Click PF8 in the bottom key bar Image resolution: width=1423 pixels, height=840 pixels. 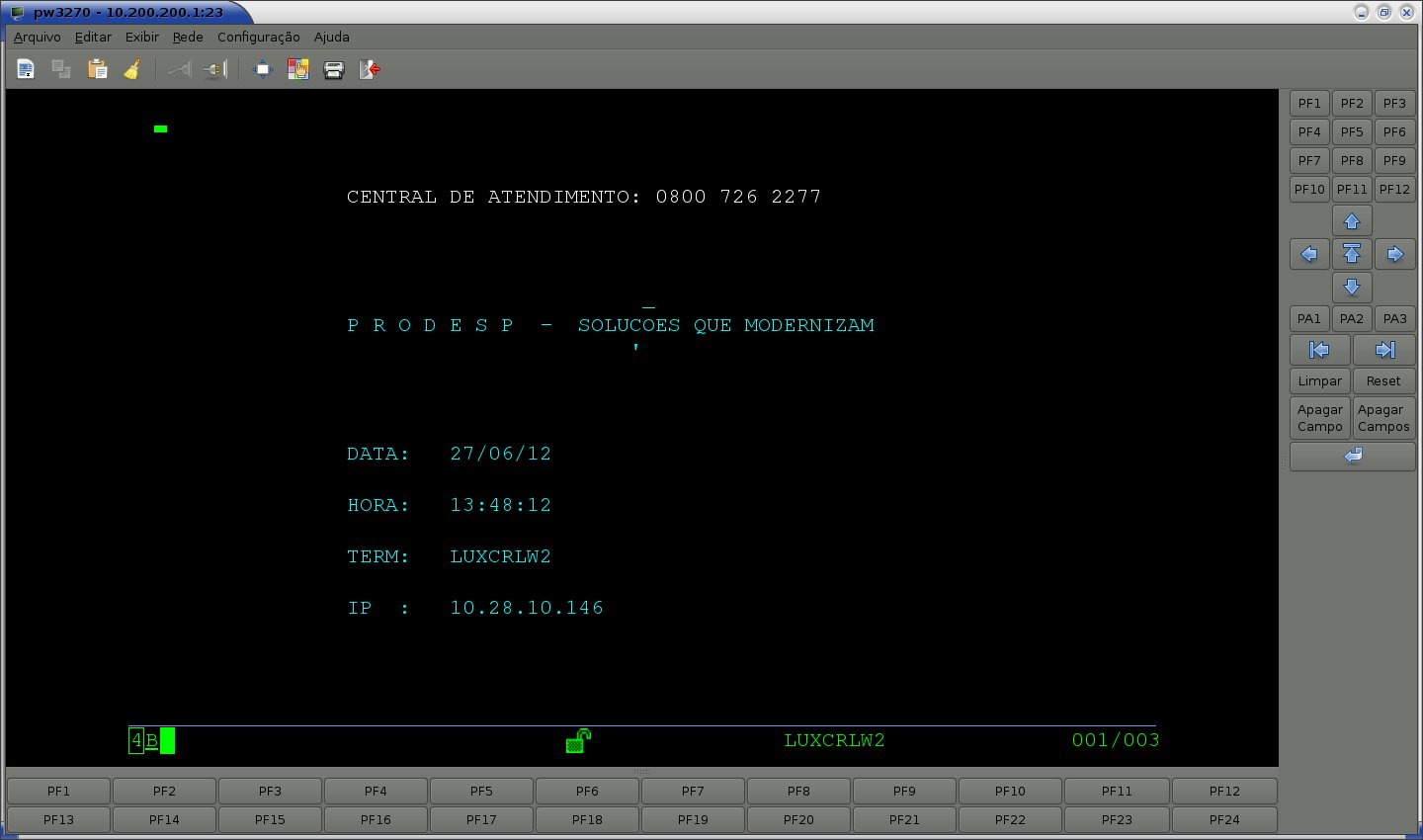pyautogui.click(x=798, y=791)
